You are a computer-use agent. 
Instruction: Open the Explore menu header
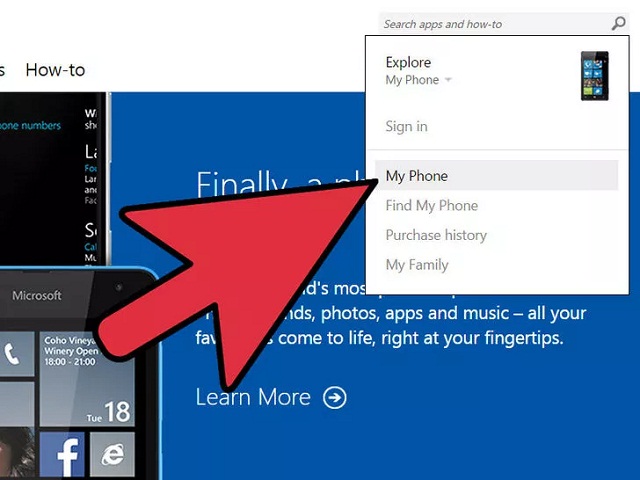(x=408, y=62)
